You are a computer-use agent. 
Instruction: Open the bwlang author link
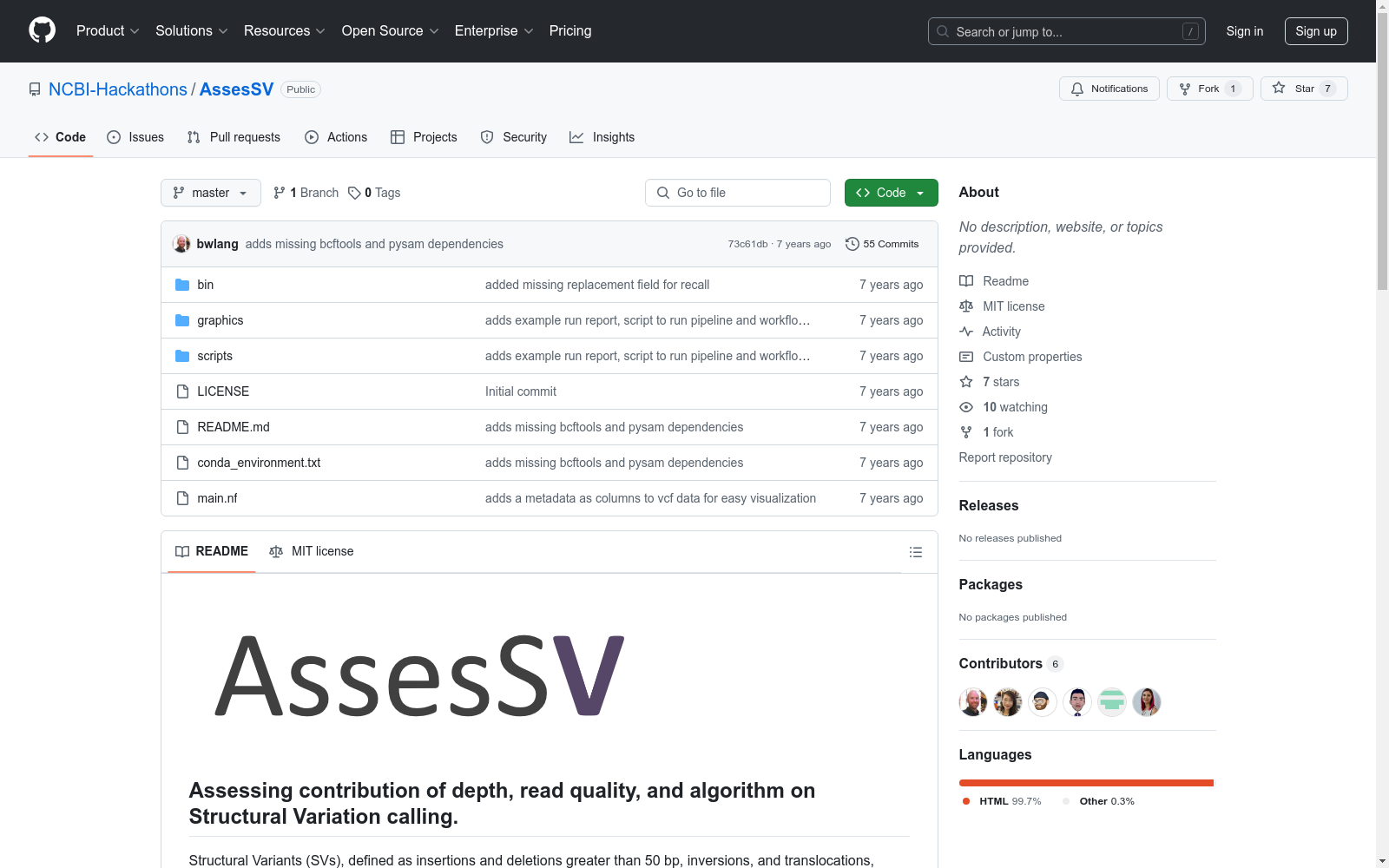(217, 244)
